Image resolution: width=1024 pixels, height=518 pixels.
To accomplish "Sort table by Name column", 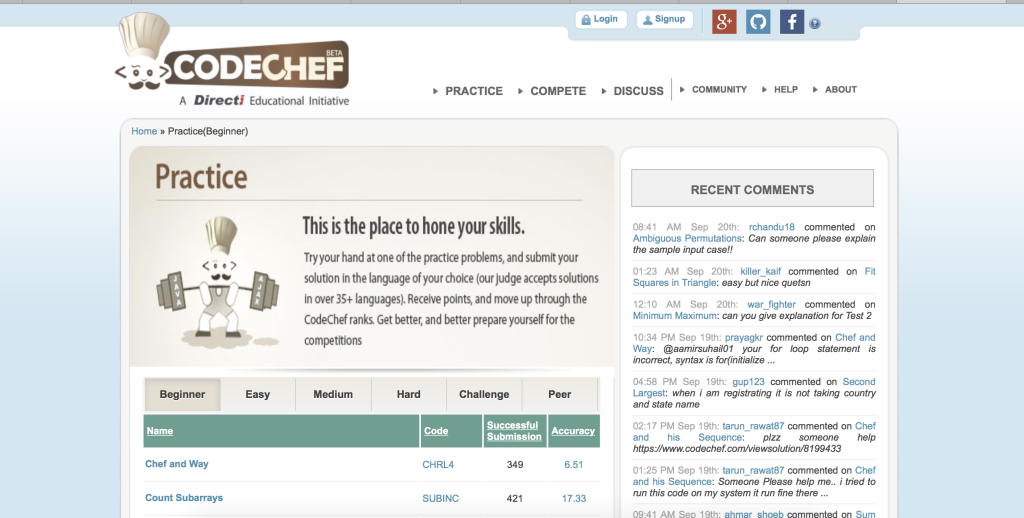I will [x=159, y=431].
